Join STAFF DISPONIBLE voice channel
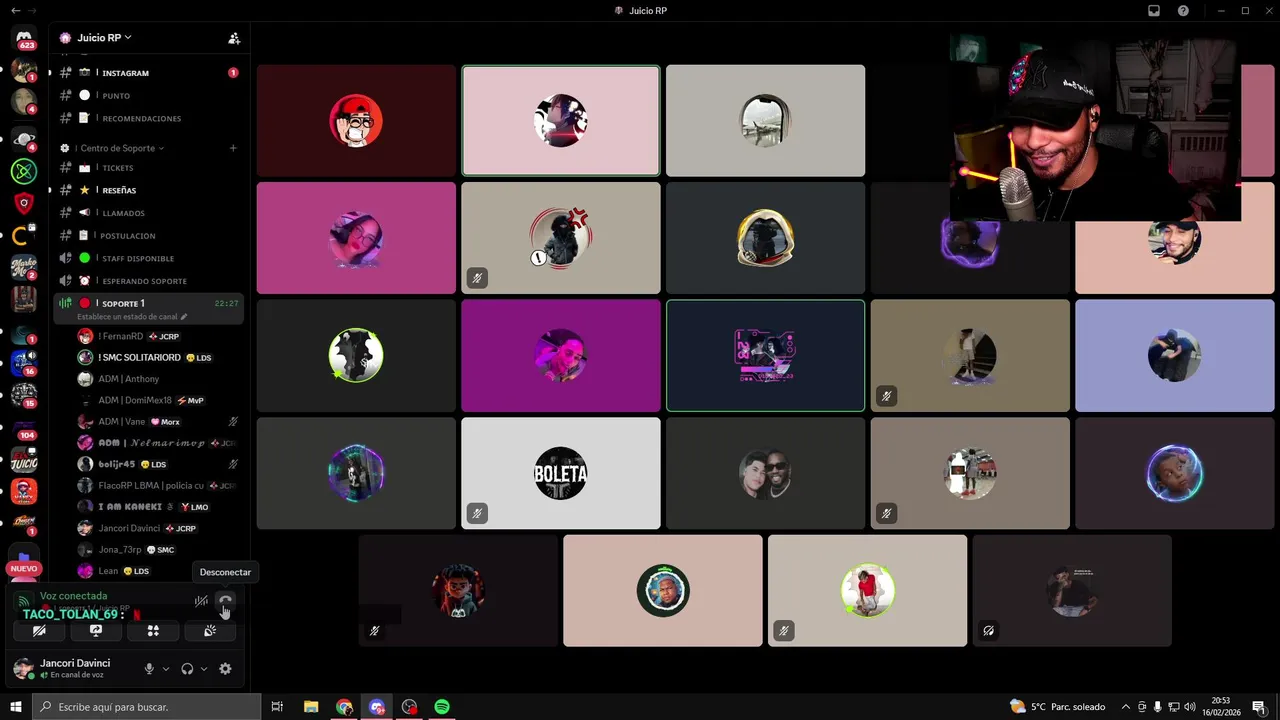This screenshot has height=720, width=1280. pos(148,258)
